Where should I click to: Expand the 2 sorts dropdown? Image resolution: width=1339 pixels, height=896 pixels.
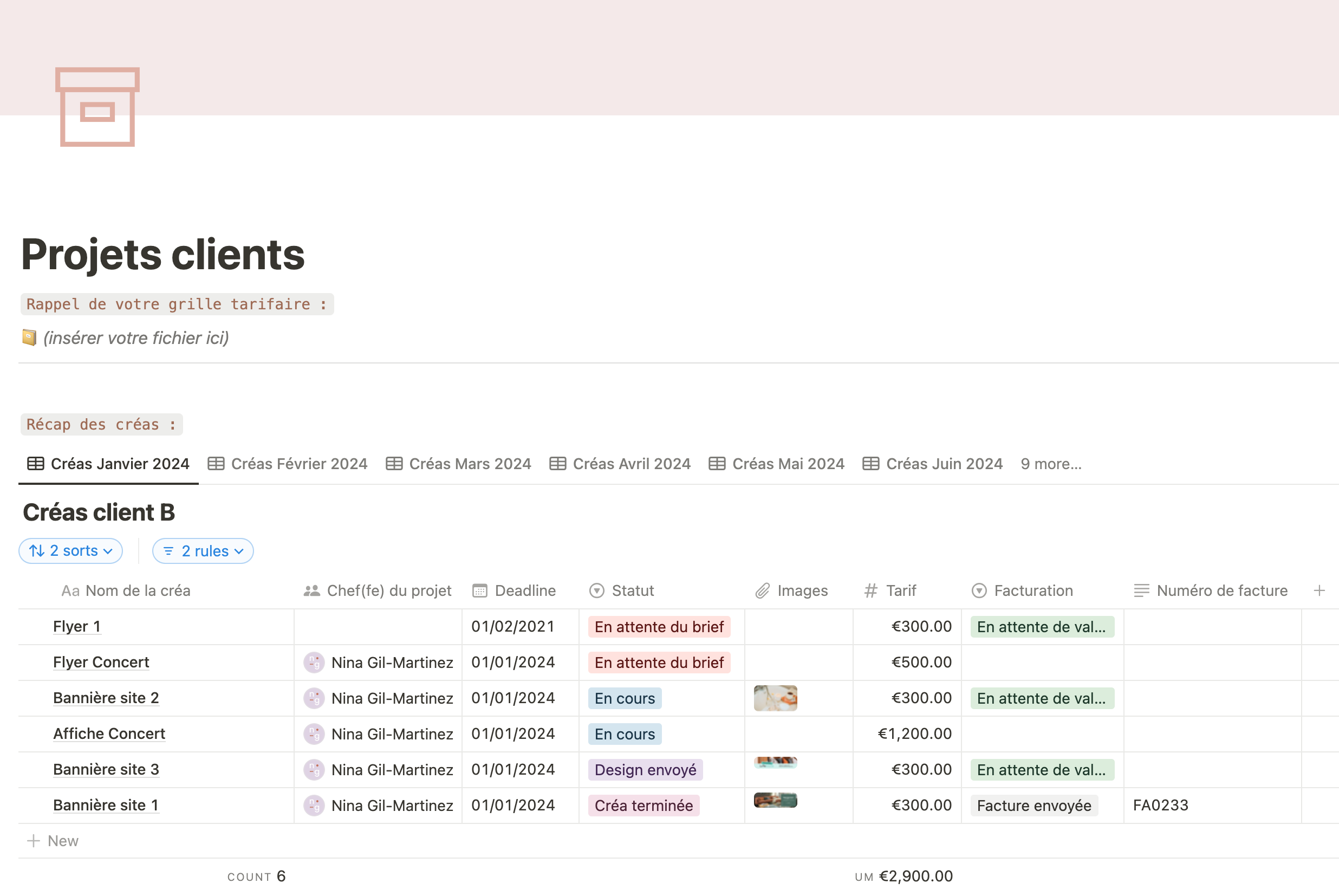71,551
